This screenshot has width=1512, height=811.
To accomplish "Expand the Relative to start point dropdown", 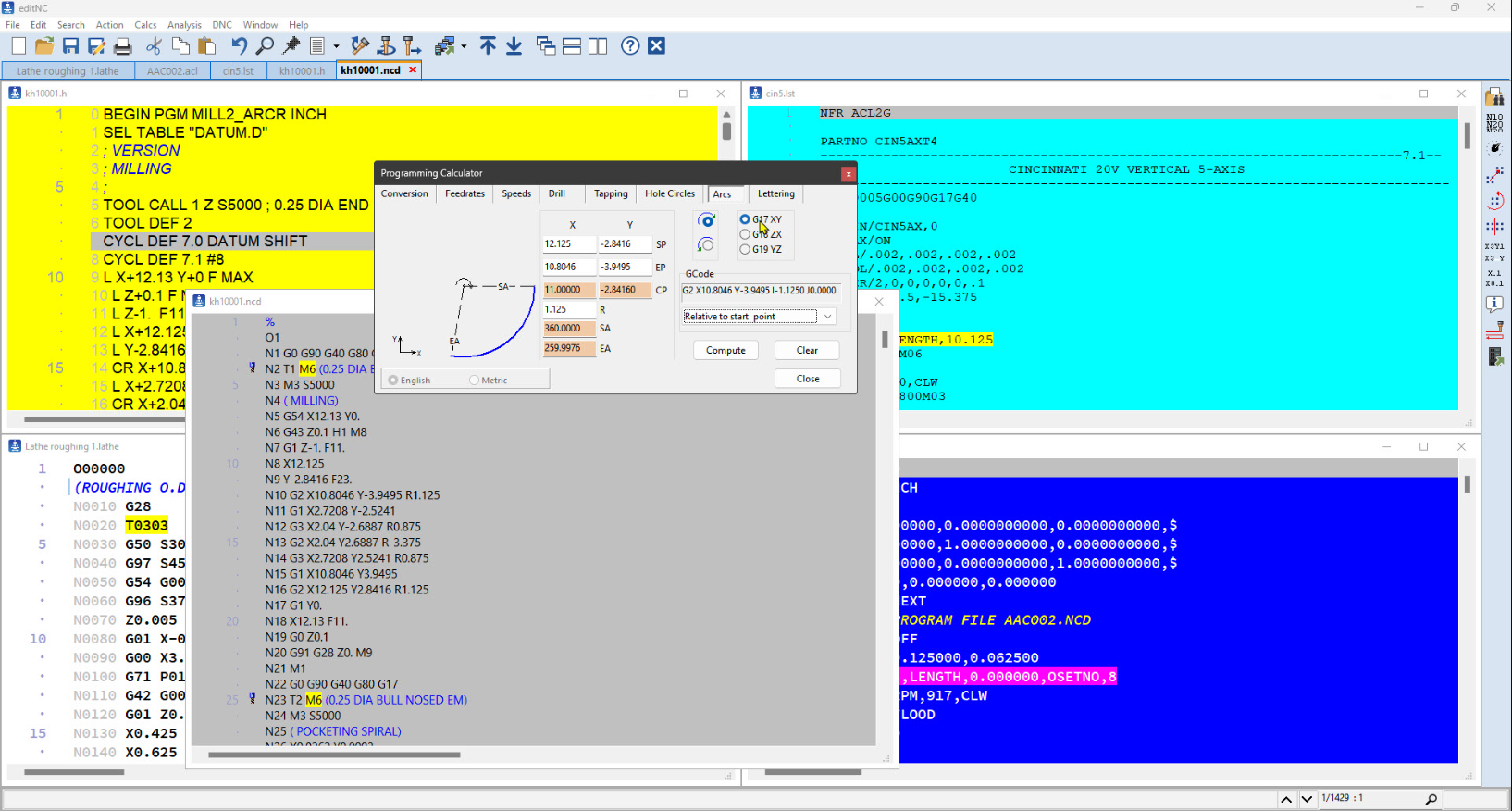I will click(x=827, y=317).
